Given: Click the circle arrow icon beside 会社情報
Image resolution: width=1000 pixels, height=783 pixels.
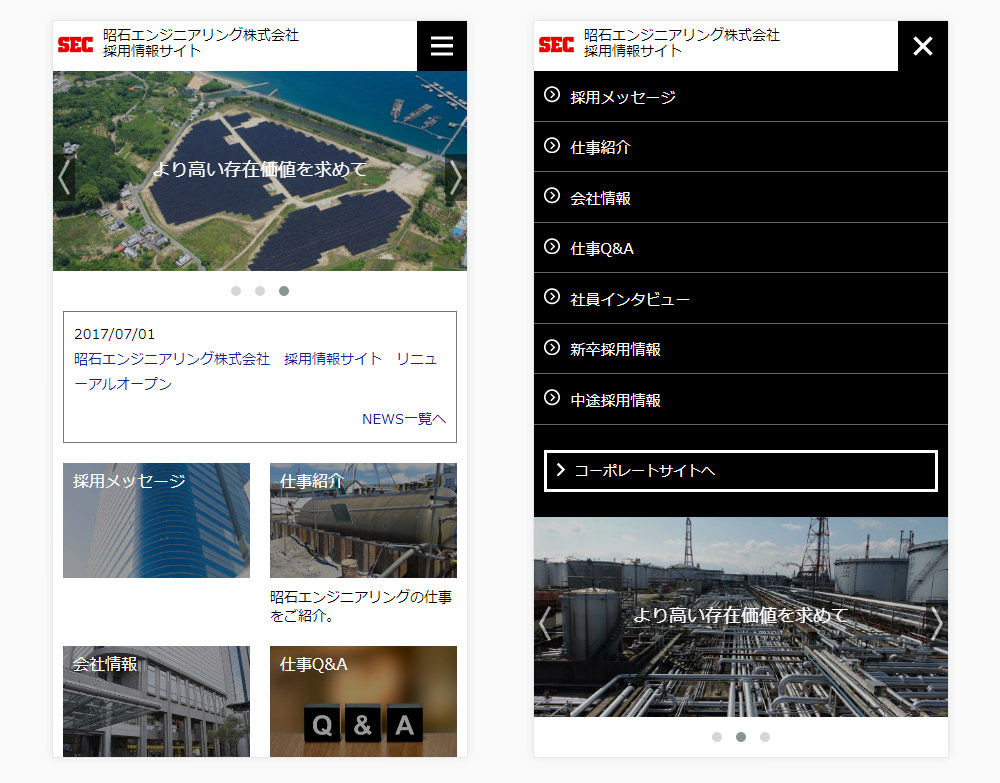Looking at the screenshot, I should click(551, 197).
